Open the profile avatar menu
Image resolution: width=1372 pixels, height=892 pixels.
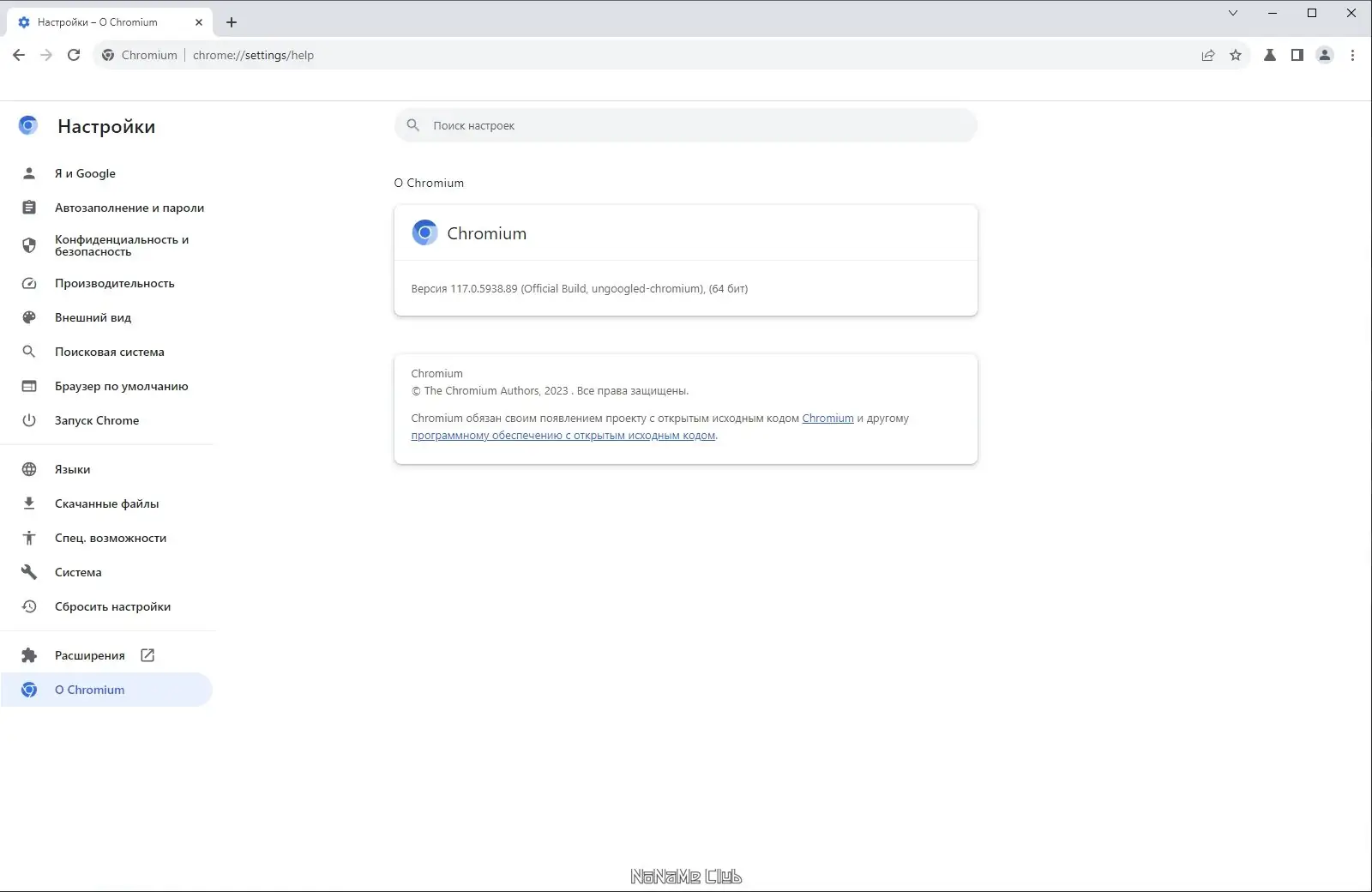pyautogui.click(x=1325, y=55)
